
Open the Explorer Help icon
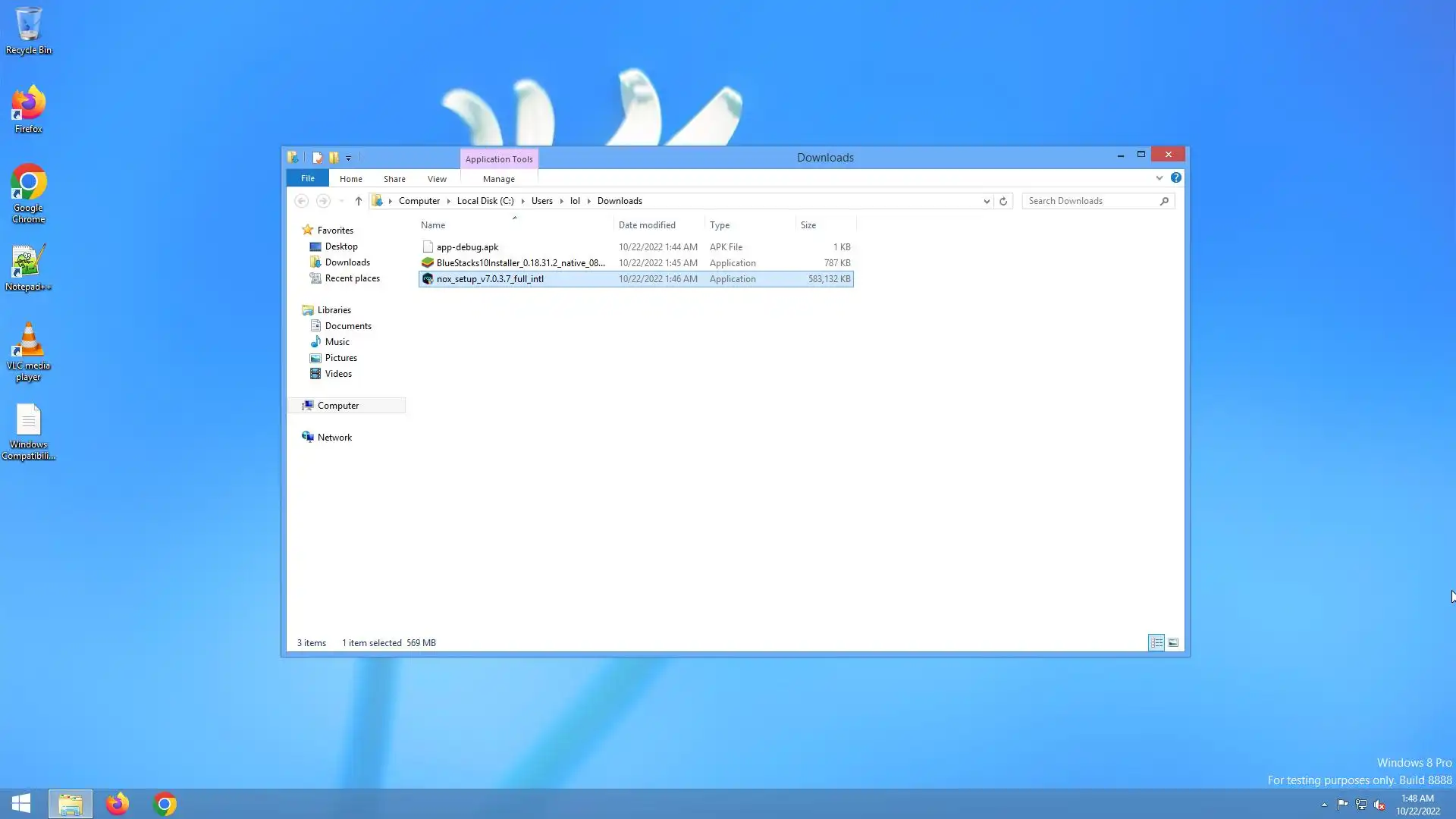click(1175, 177)
